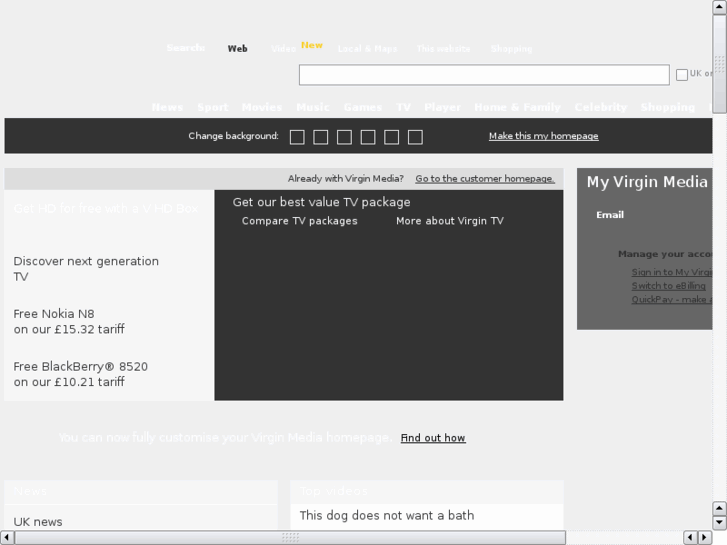Follow Go to the customer homepage link

point(485,179)
